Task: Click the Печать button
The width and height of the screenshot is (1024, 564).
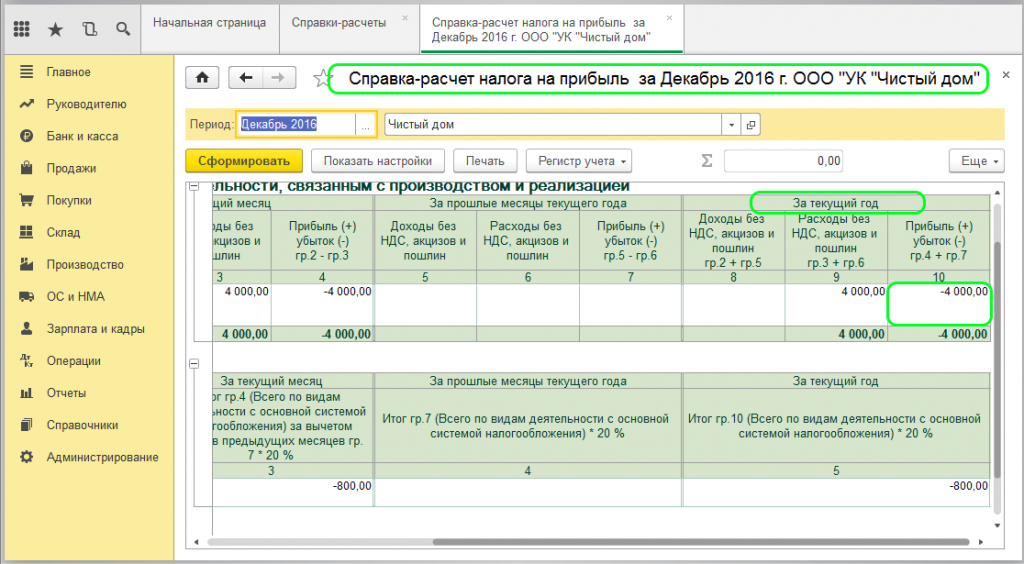Action: pyautogui.click(x=485, y=161)
